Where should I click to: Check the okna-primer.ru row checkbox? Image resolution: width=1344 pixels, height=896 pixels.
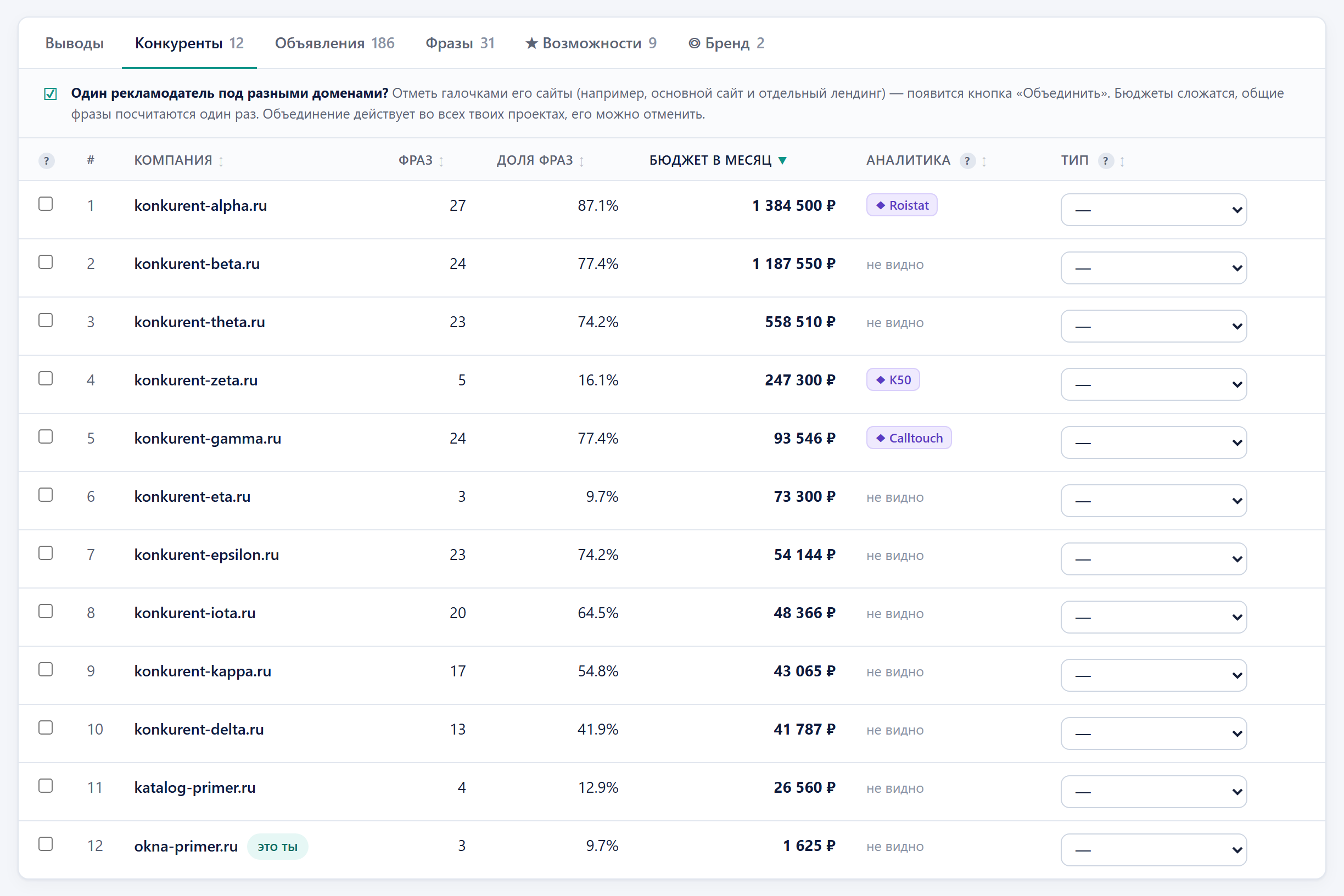46,844
